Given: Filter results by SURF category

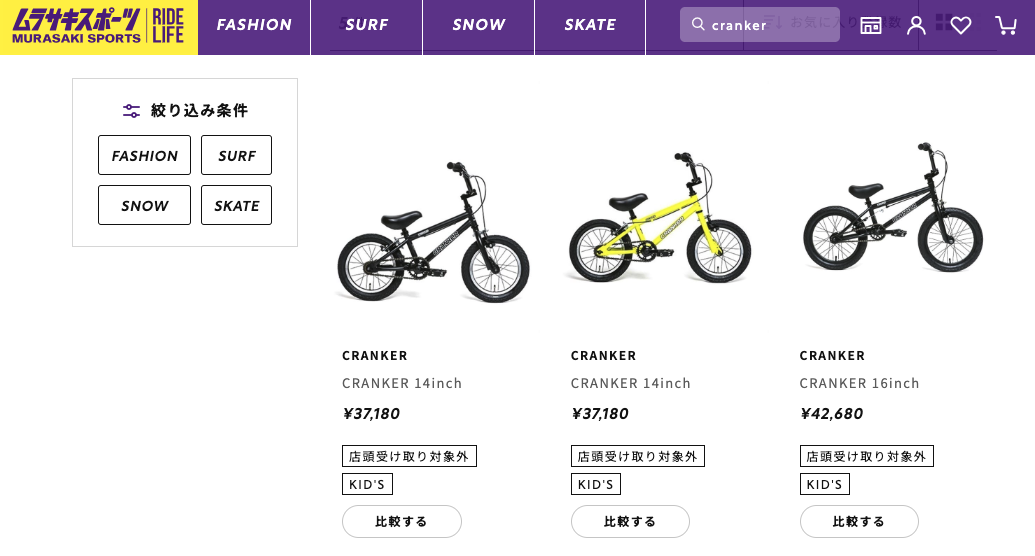Looking at the screenshot, I should coord(236,155).
